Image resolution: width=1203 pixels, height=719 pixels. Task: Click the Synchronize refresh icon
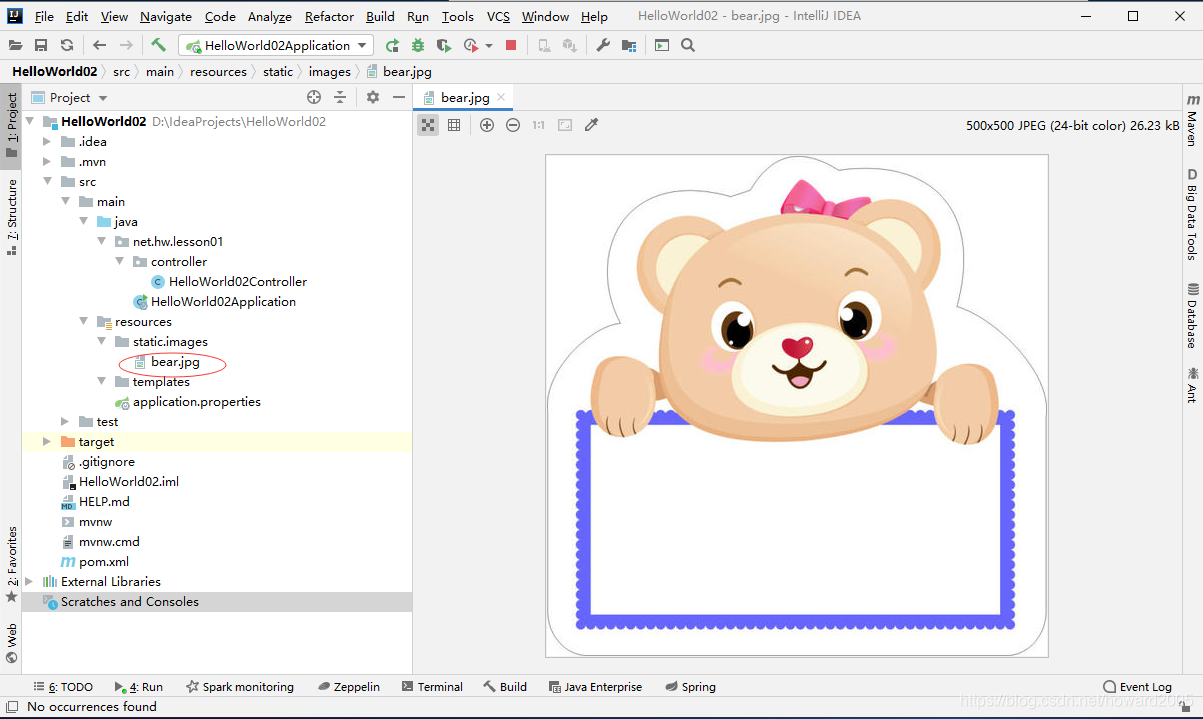point(67,45)
